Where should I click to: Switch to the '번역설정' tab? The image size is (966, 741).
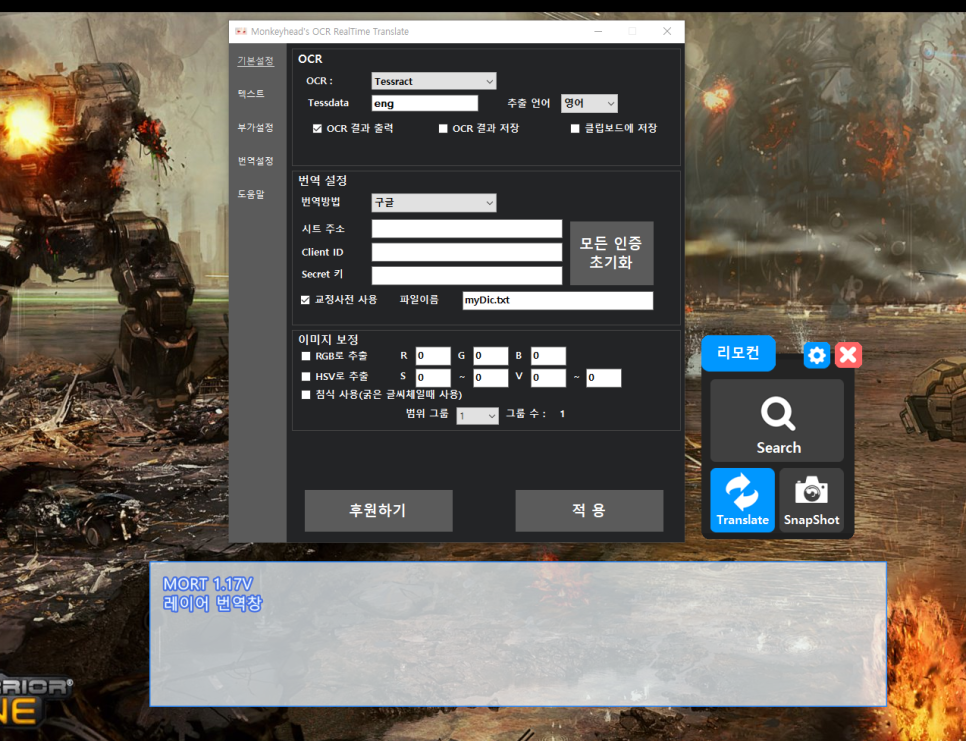(256, 161)
